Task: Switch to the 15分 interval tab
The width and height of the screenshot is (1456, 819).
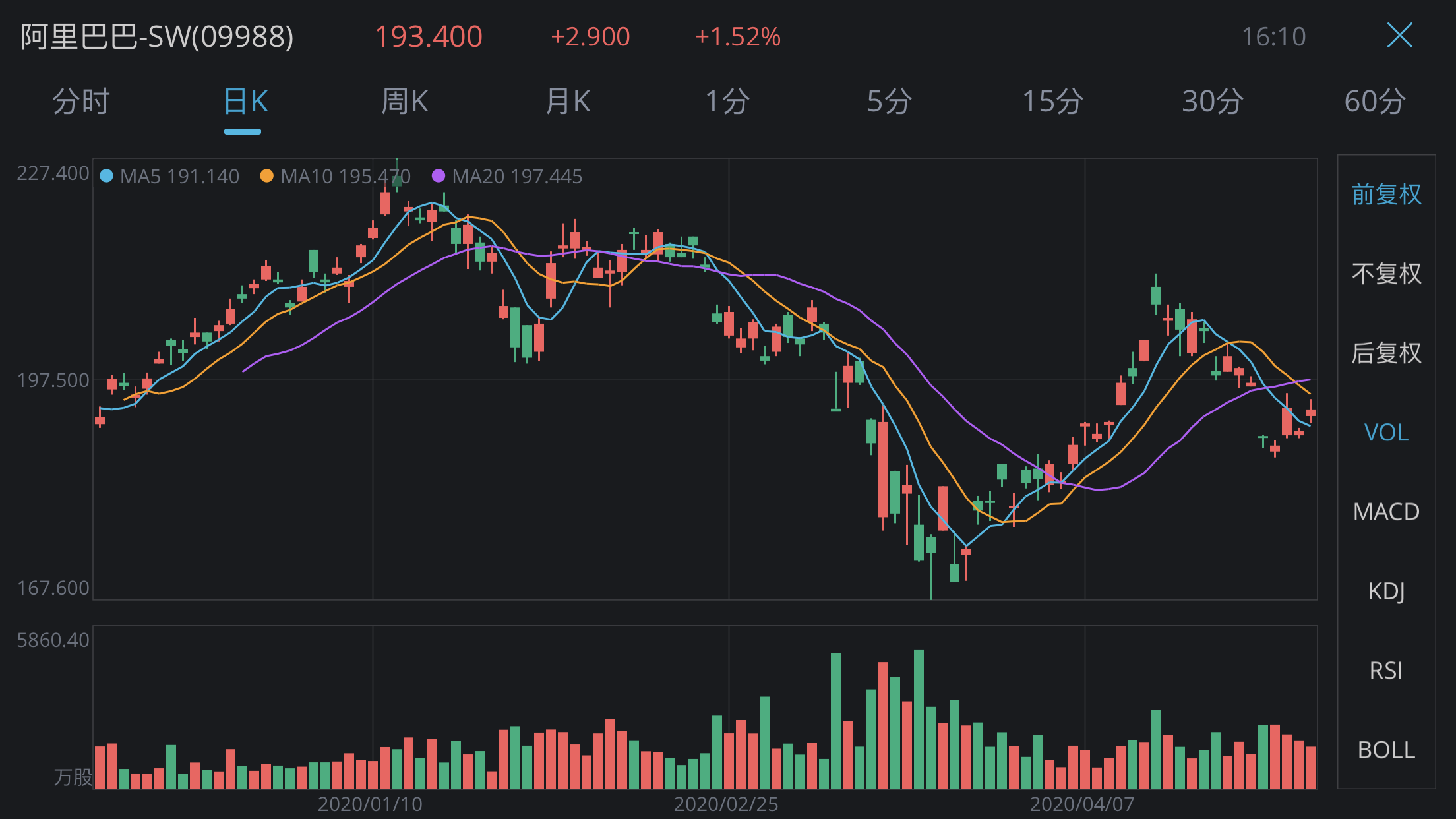Action: [x=1053, y=102]
